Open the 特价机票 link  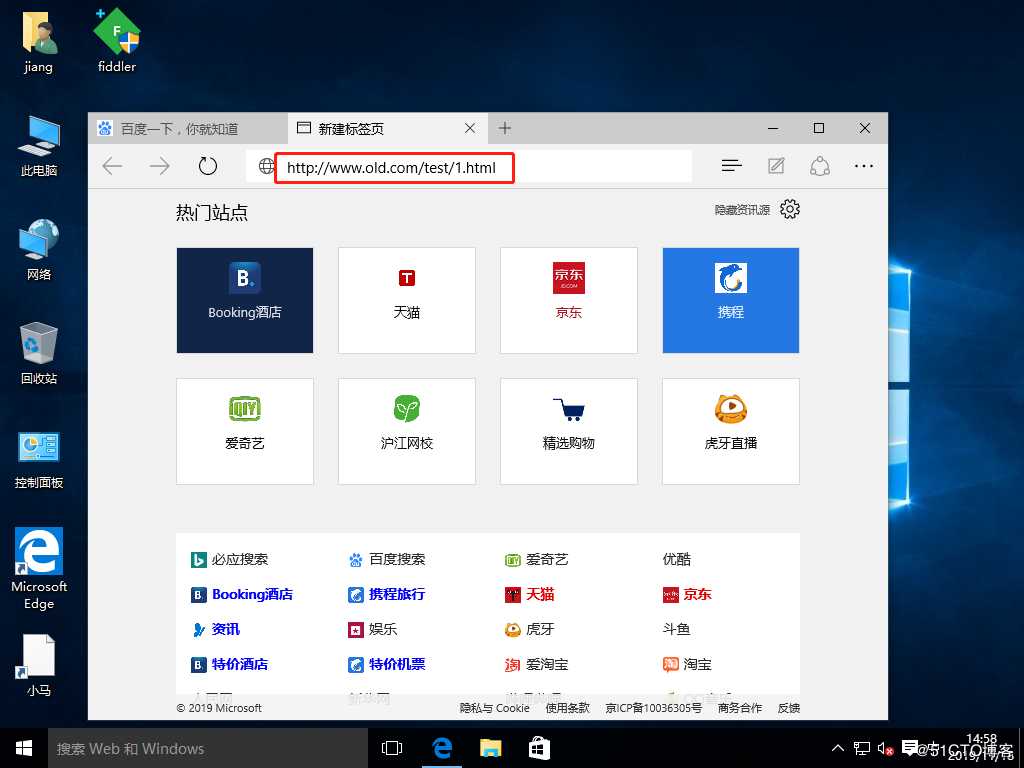[x=387, y=665]
